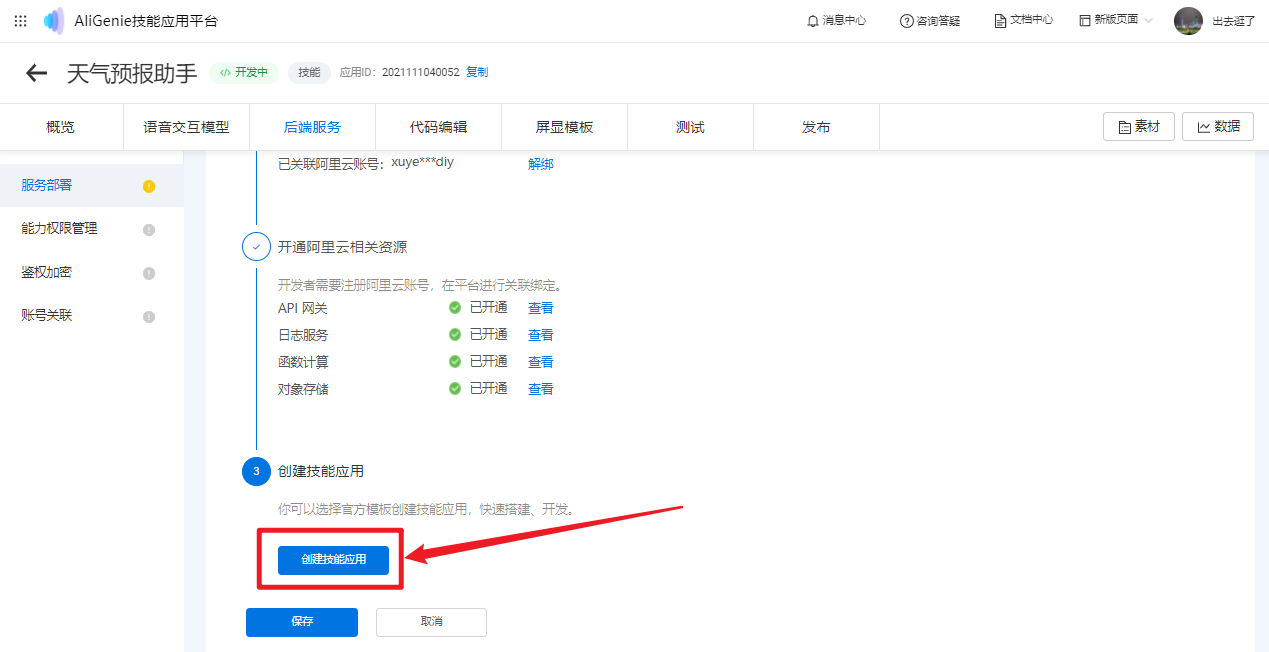The image size is (1269, 652).
Task: Expand the 新版页面 dropdown
Action: 1116,21
